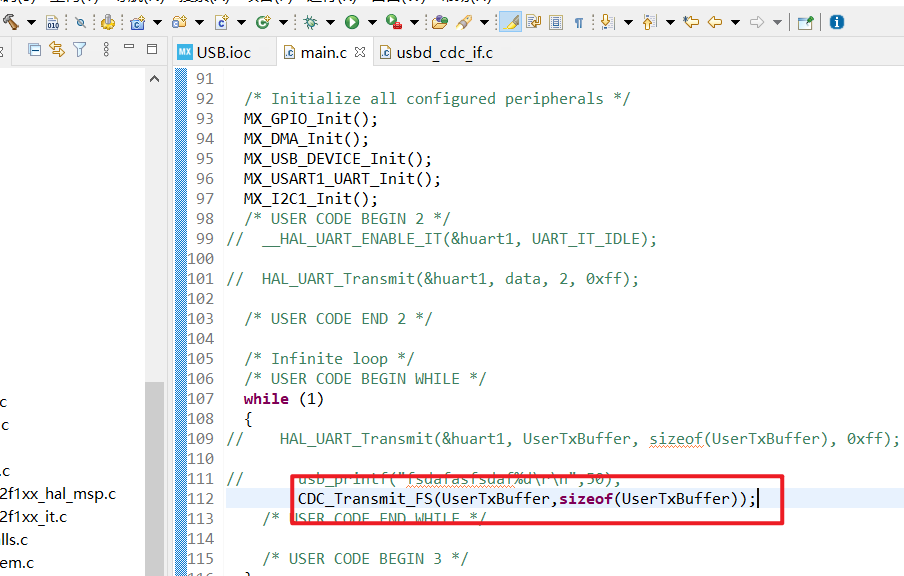
Task: Jump to the next annotation icon
Action: tap(607, 22)
